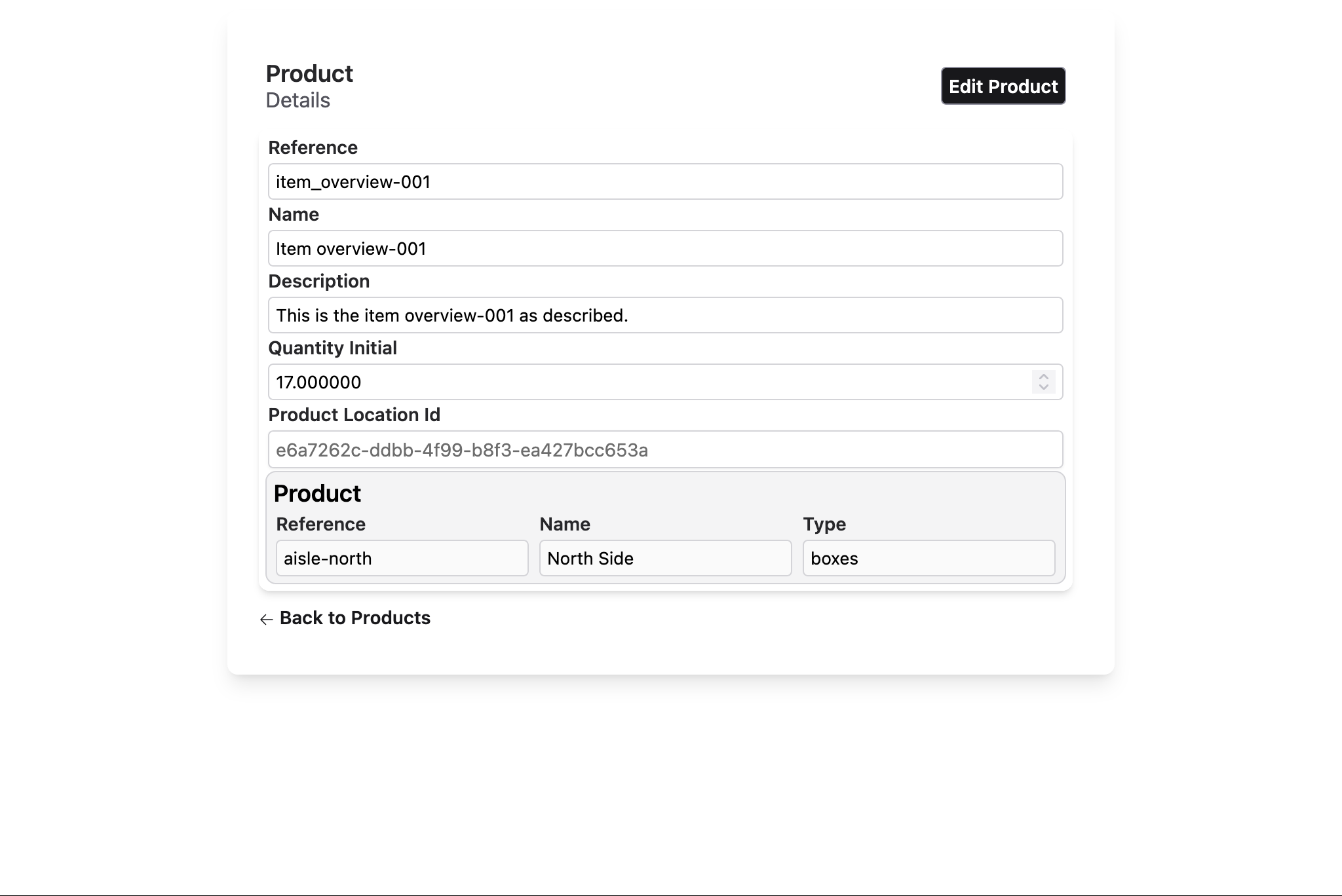
Task: Select the Description text field
Action: [664, 315]
